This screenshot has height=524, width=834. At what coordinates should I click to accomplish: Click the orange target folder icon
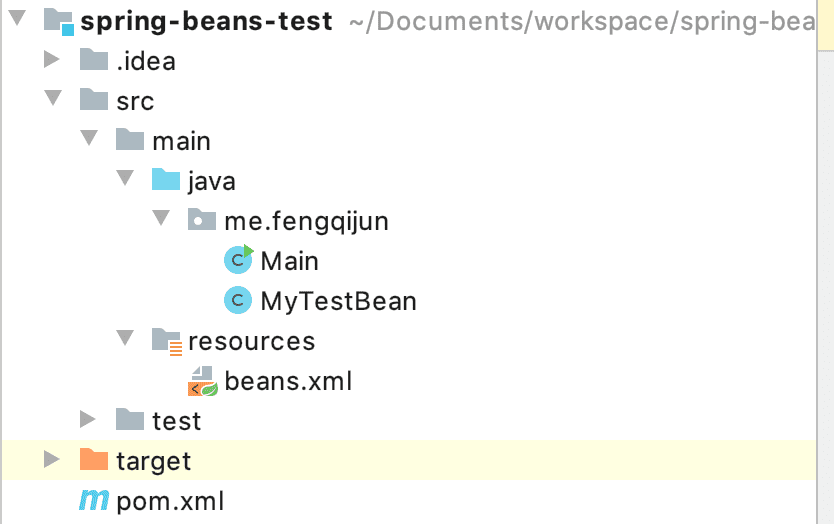[x=94, y=460]
